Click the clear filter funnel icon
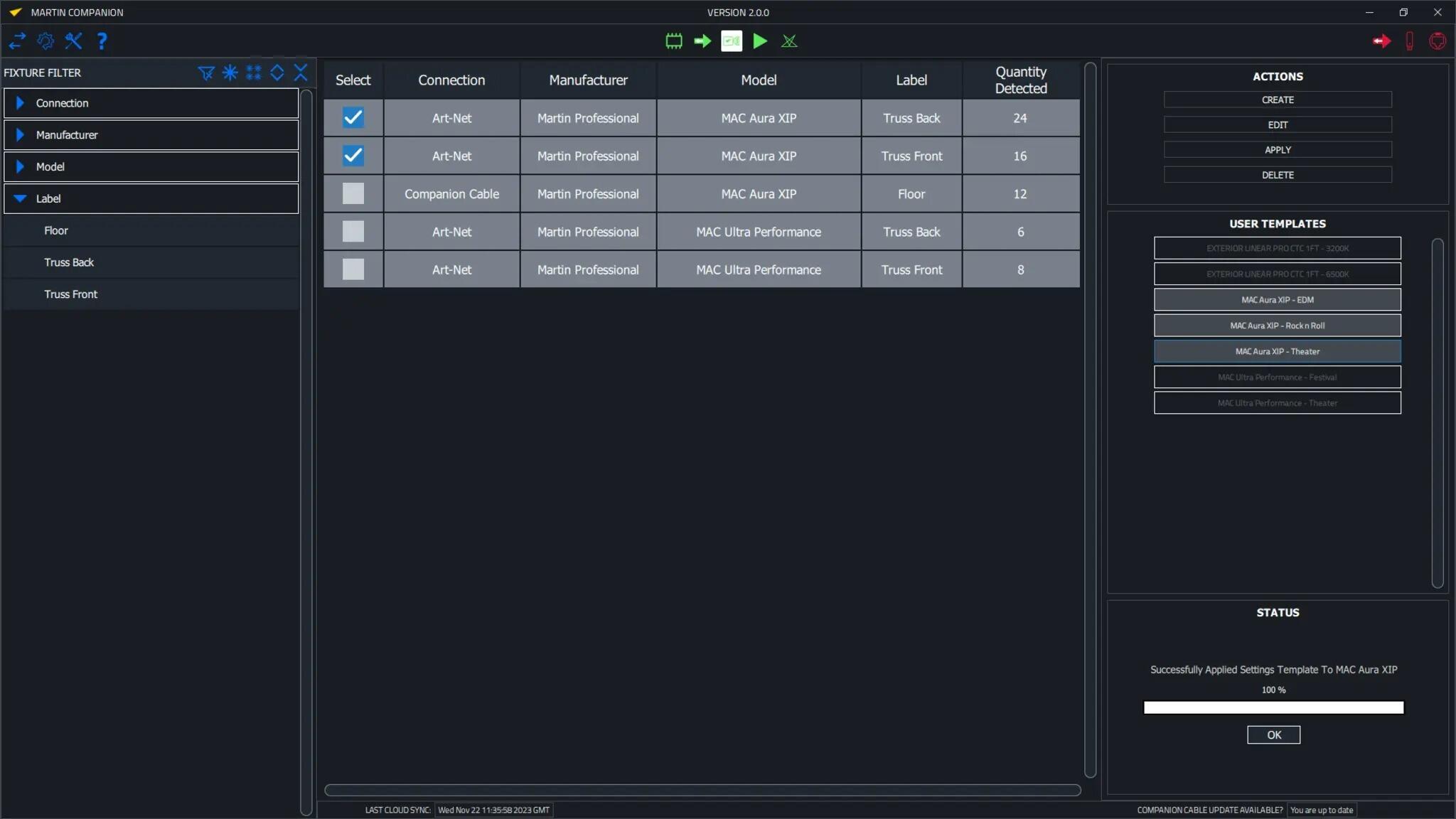Image resolution: width=1456 pixels, height=819 pixels. pos(206,73)
